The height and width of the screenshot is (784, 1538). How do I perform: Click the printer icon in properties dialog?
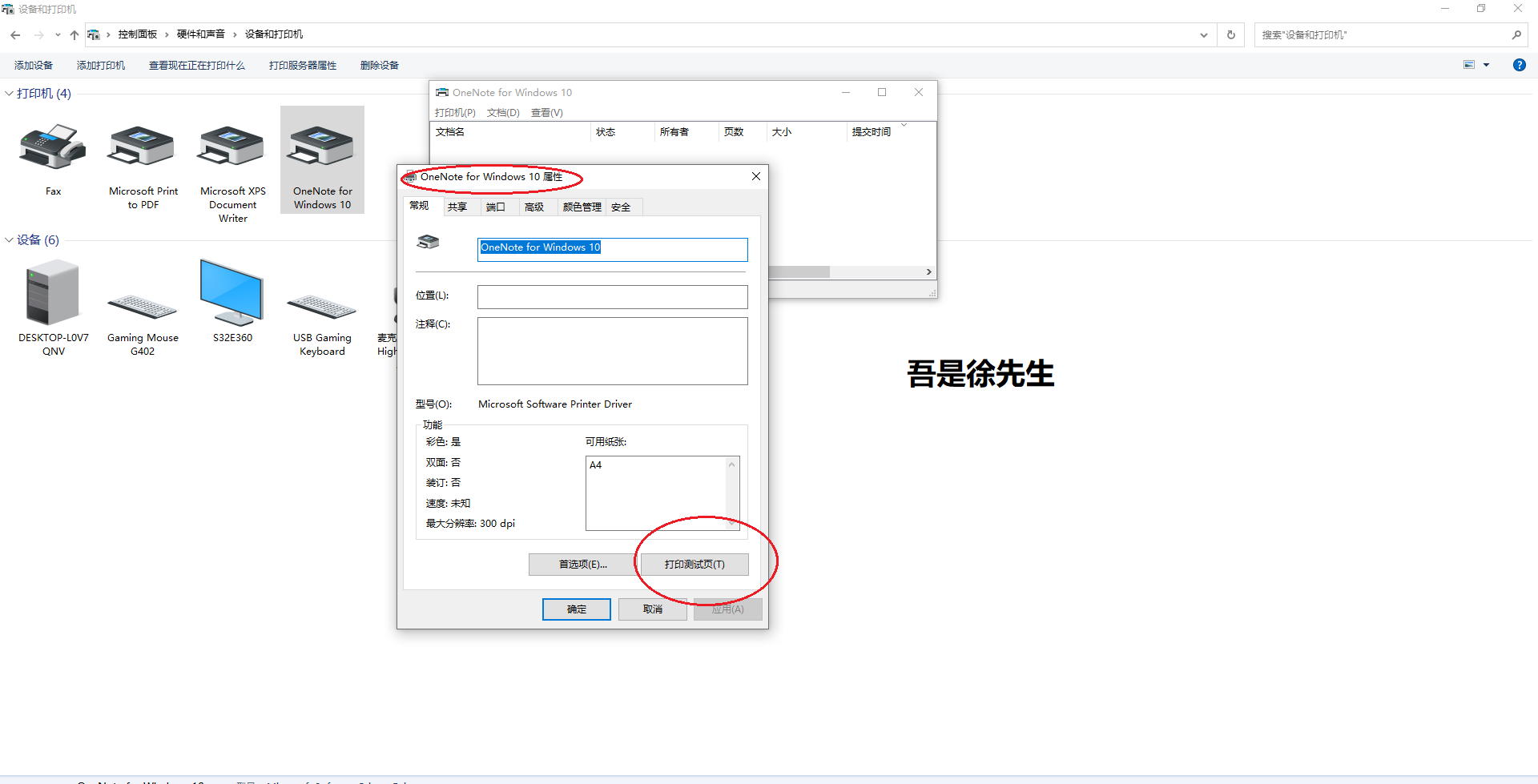[x=429, y=242]
